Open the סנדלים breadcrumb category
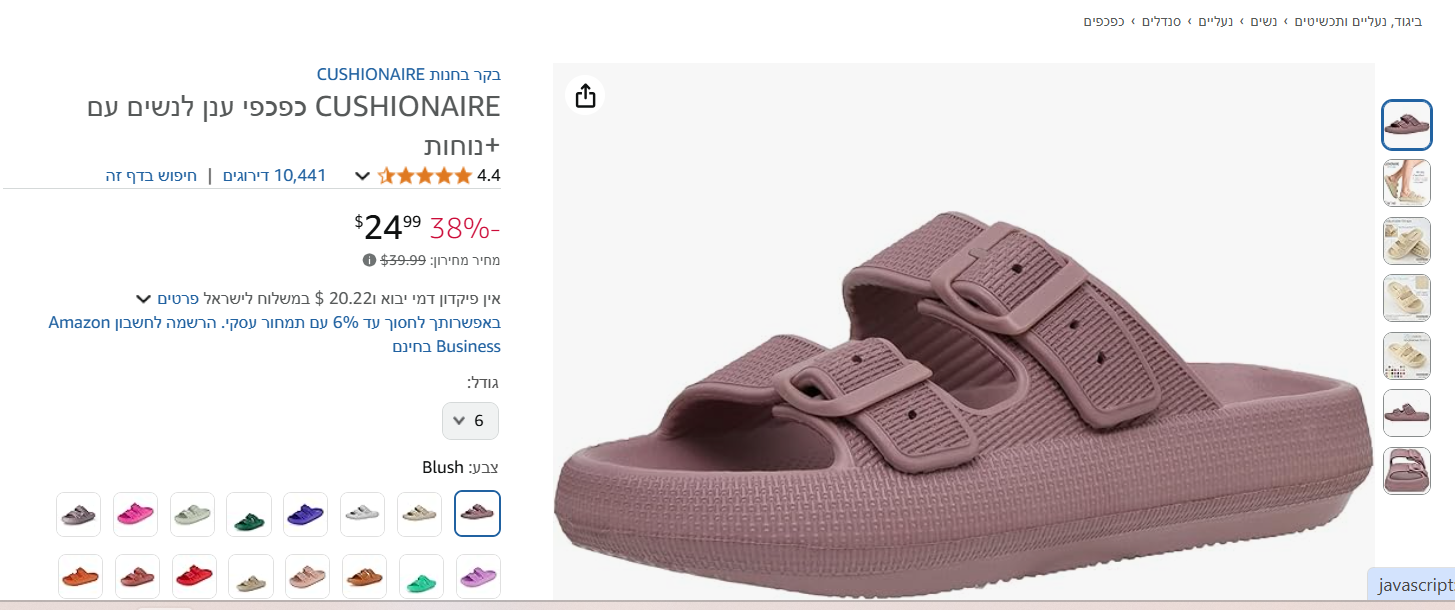The width and height of the screenshot is (1455, 610). pyautogui.click(x=1162, y=21)
